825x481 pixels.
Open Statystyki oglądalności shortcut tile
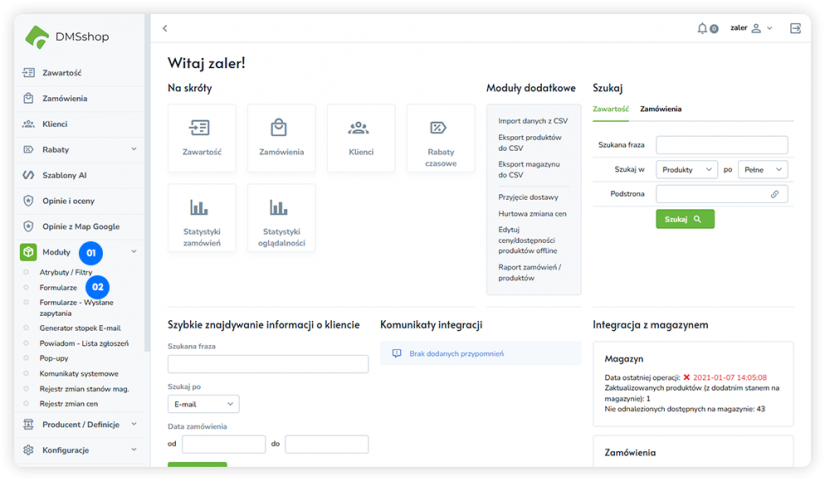click(281, 217)
